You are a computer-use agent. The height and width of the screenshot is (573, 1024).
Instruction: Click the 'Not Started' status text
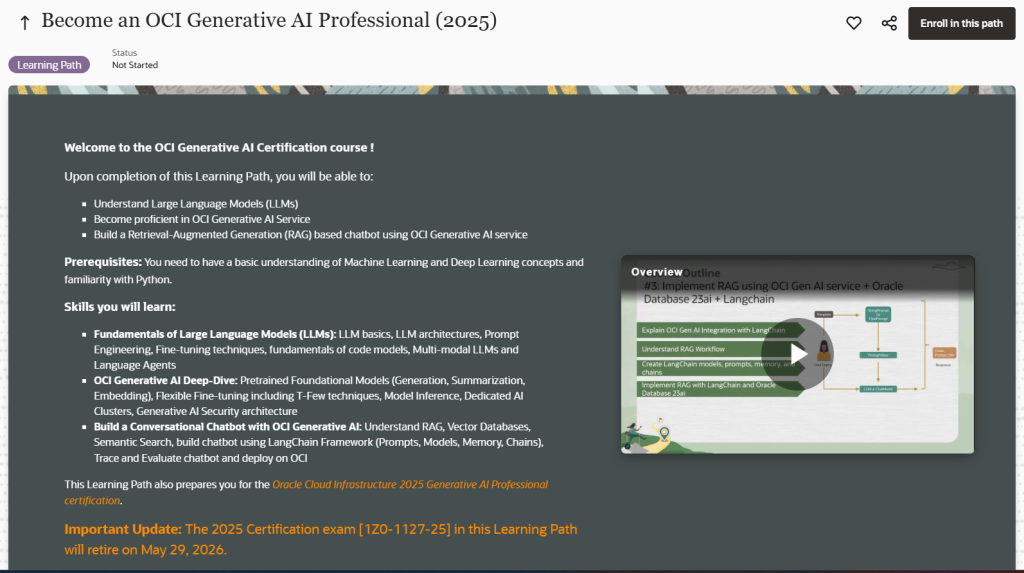[135, 65]
